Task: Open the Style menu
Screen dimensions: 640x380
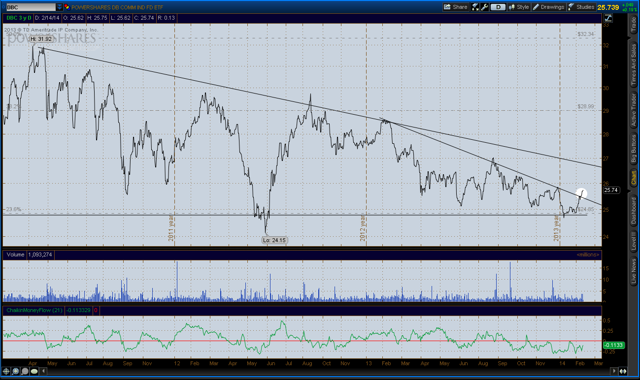Action: click(519, 7)
